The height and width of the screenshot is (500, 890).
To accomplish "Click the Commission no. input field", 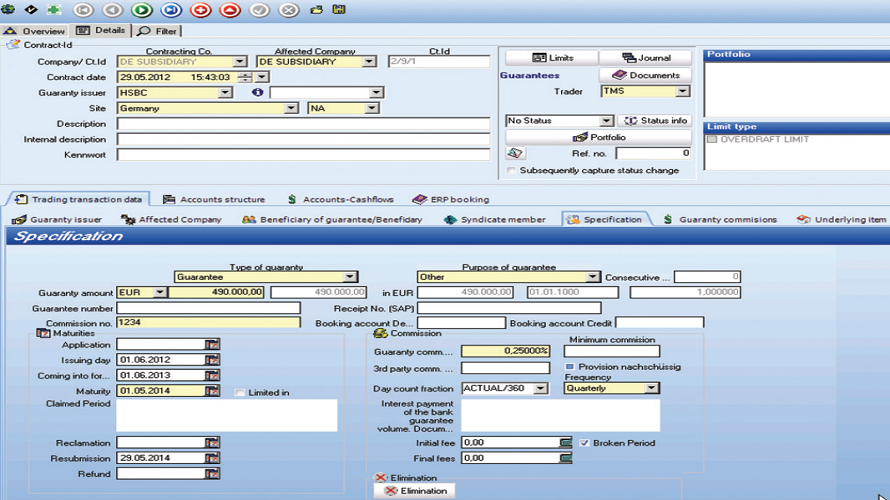I will pos(208,323).
